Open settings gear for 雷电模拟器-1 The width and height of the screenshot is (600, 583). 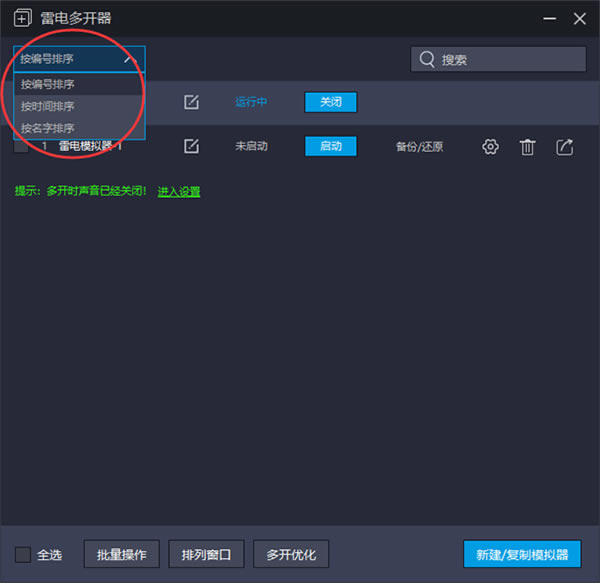pyautogui.click(x=490, y=147)
